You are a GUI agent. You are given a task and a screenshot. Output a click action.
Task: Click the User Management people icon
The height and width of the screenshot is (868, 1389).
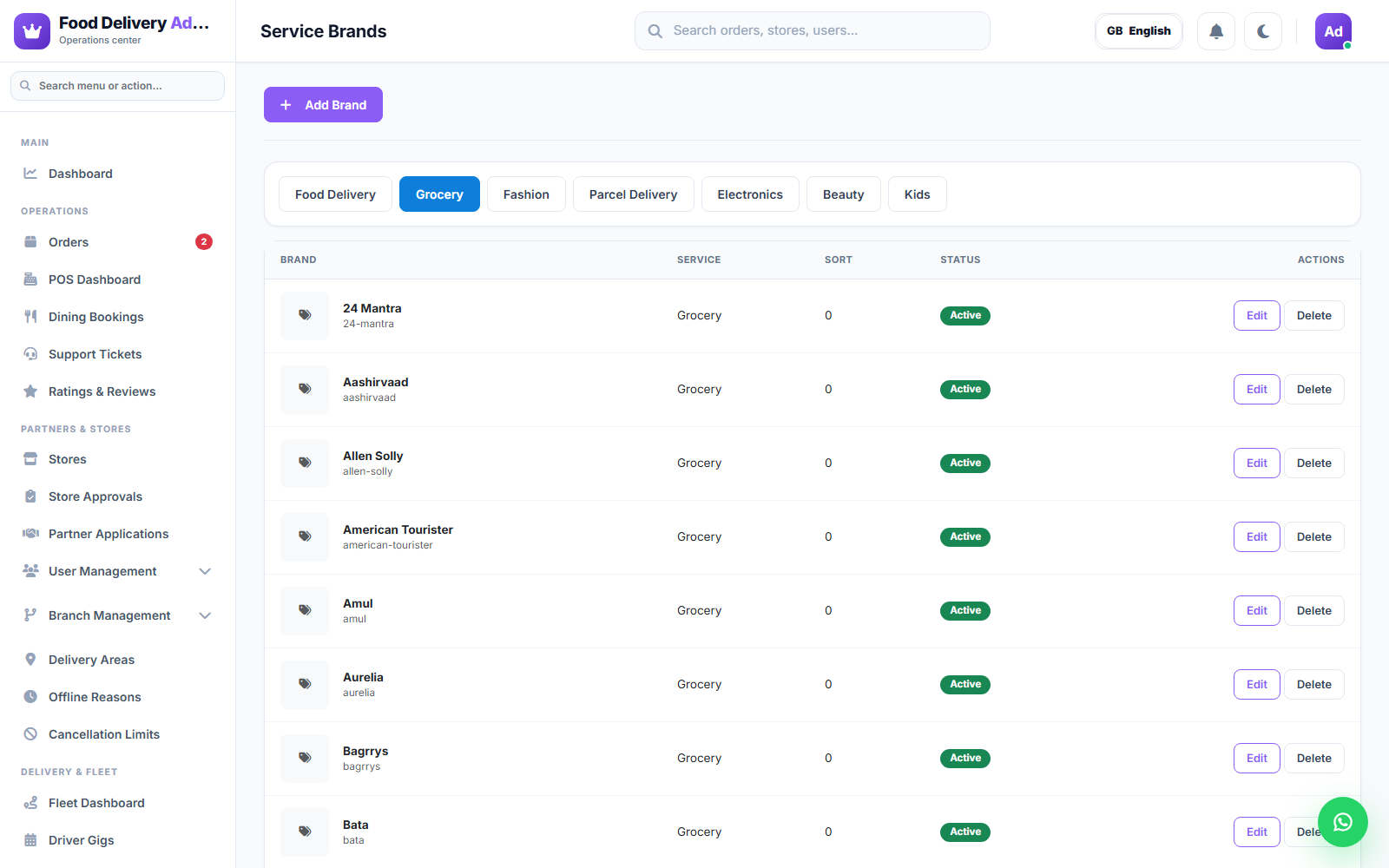click(30, 571)
